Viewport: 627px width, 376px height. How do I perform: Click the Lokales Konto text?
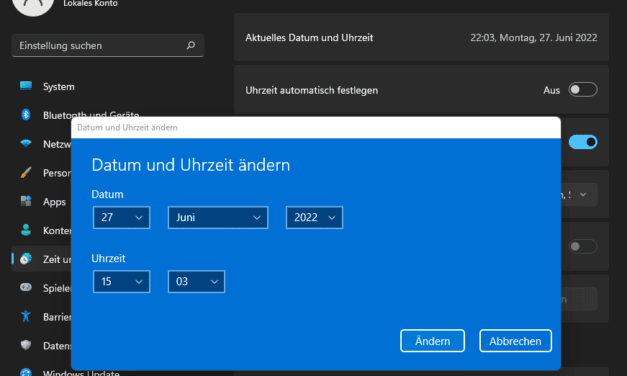click(90, 4)
